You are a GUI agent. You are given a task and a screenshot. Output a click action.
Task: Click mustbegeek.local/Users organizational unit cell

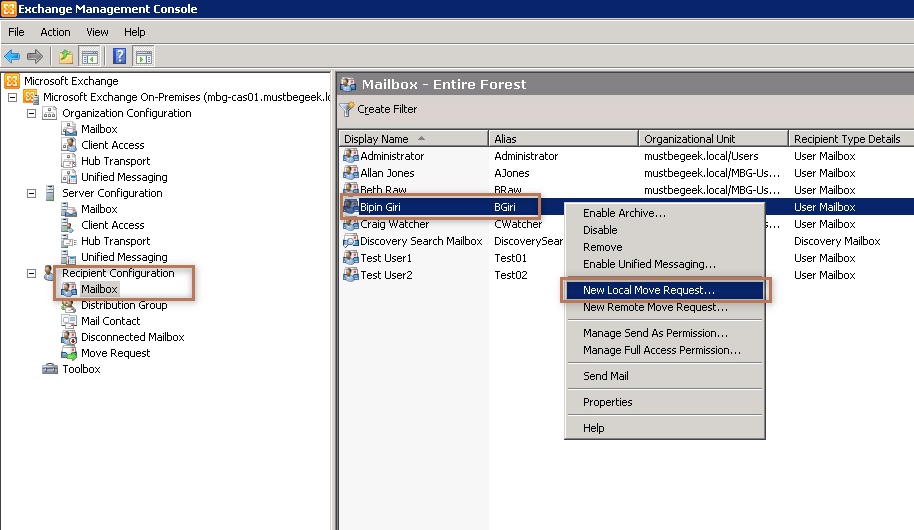pos(701,156)
